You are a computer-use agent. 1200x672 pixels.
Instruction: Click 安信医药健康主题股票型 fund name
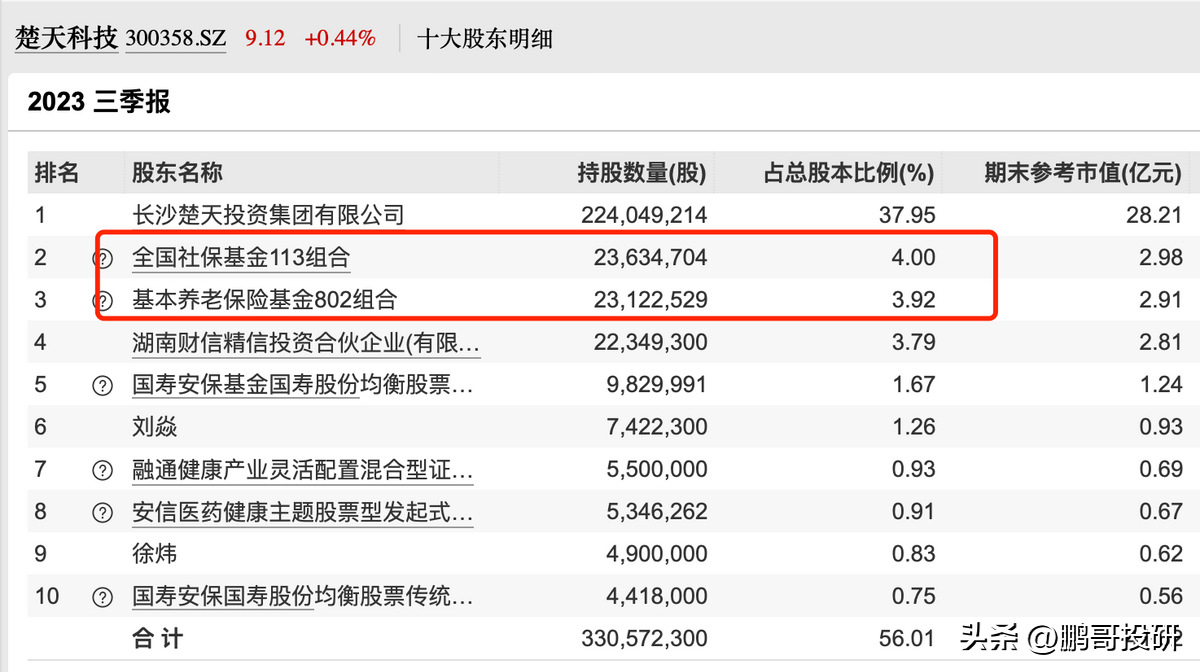(x=300, y=512)
